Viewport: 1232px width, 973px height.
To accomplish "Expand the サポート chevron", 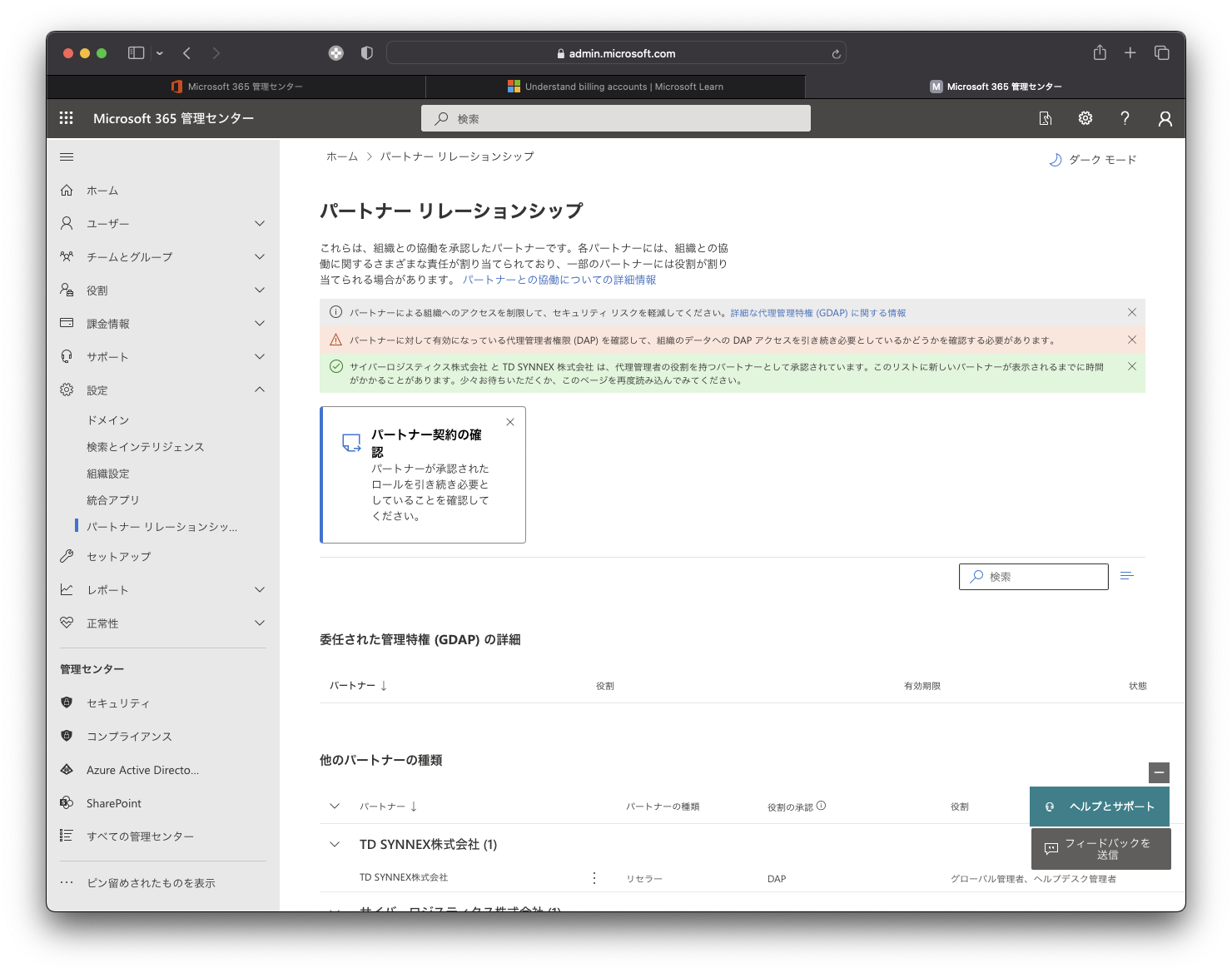I will click(260, 356).
